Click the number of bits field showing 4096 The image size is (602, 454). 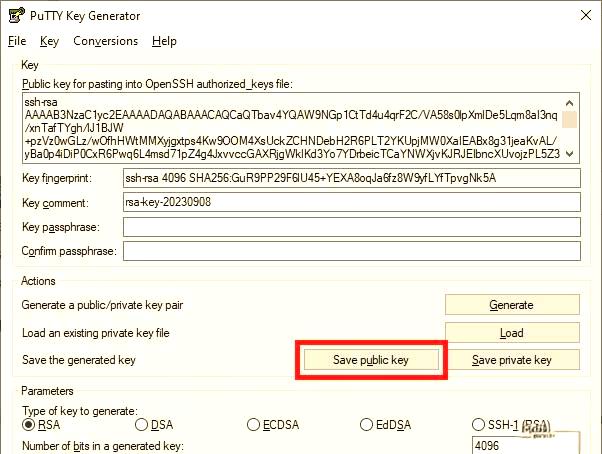coord(525,445)
